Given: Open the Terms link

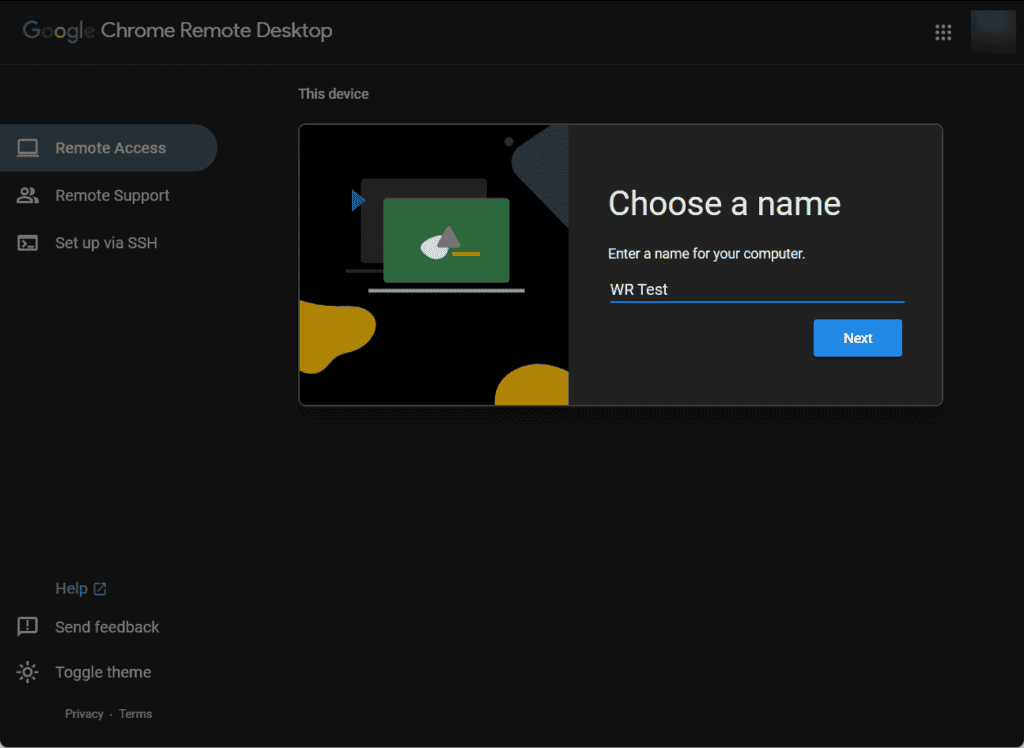Looking at the screenshot, I should click(135, 714).
